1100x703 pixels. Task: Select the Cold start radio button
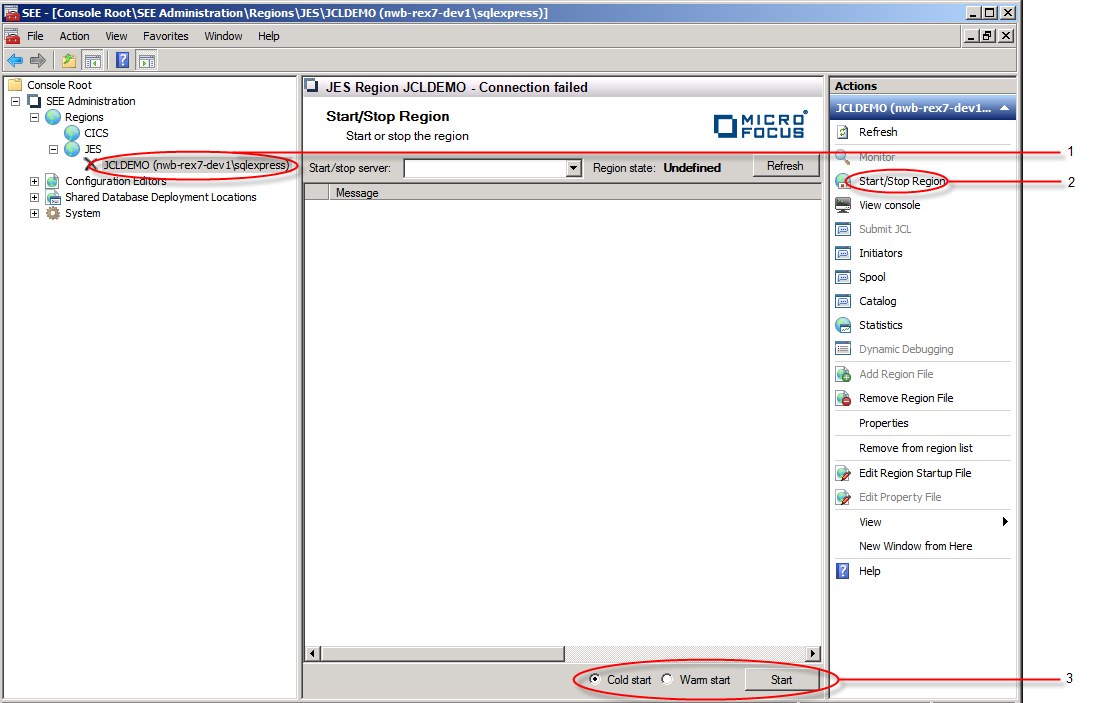pos(596,680)
